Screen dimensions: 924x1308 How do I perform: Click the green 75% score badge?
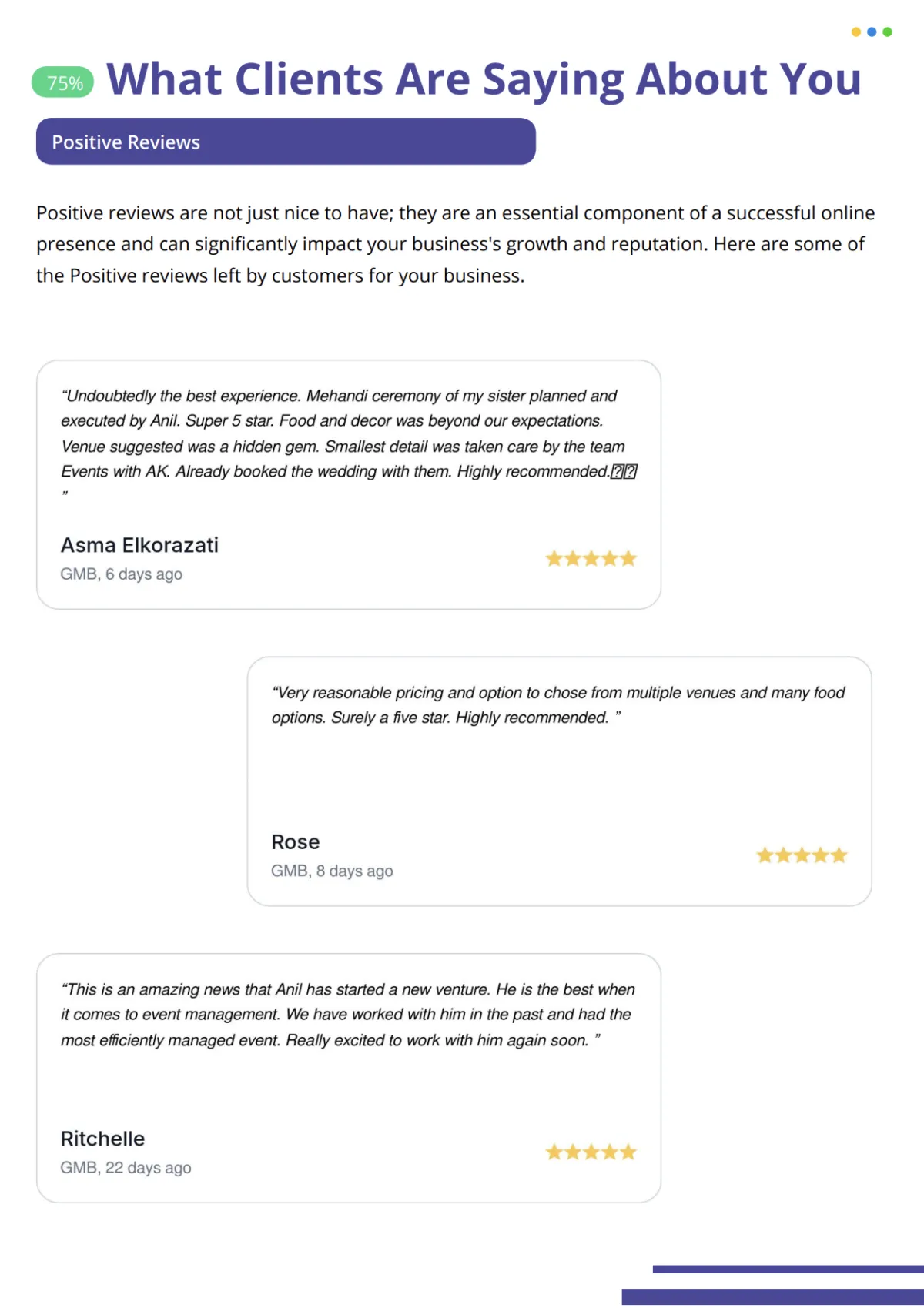pyautogui.click(x=62, y=82)
